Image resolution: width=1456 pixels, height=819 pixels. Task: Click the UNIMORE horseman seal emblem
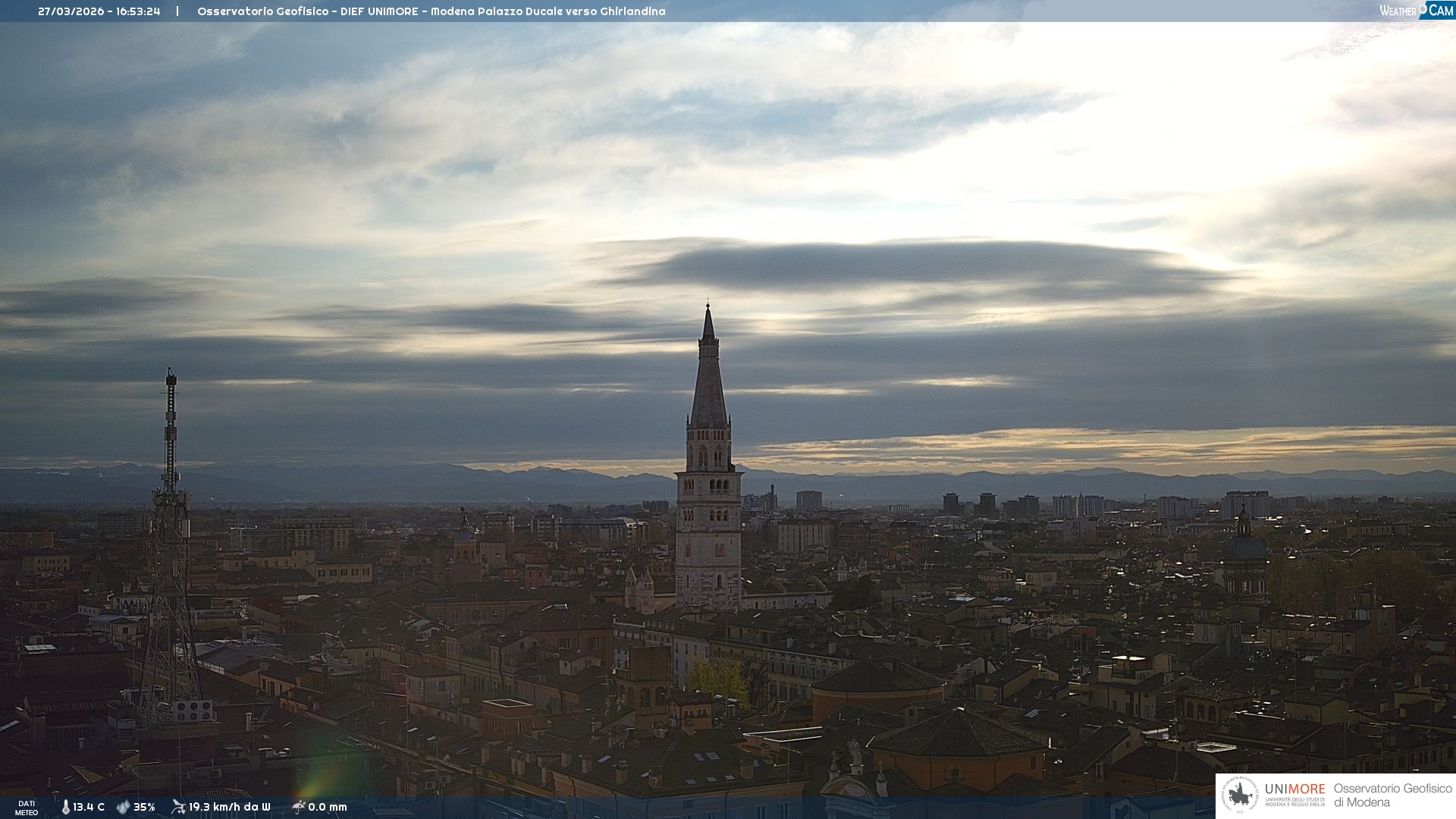click(1241, 795)
